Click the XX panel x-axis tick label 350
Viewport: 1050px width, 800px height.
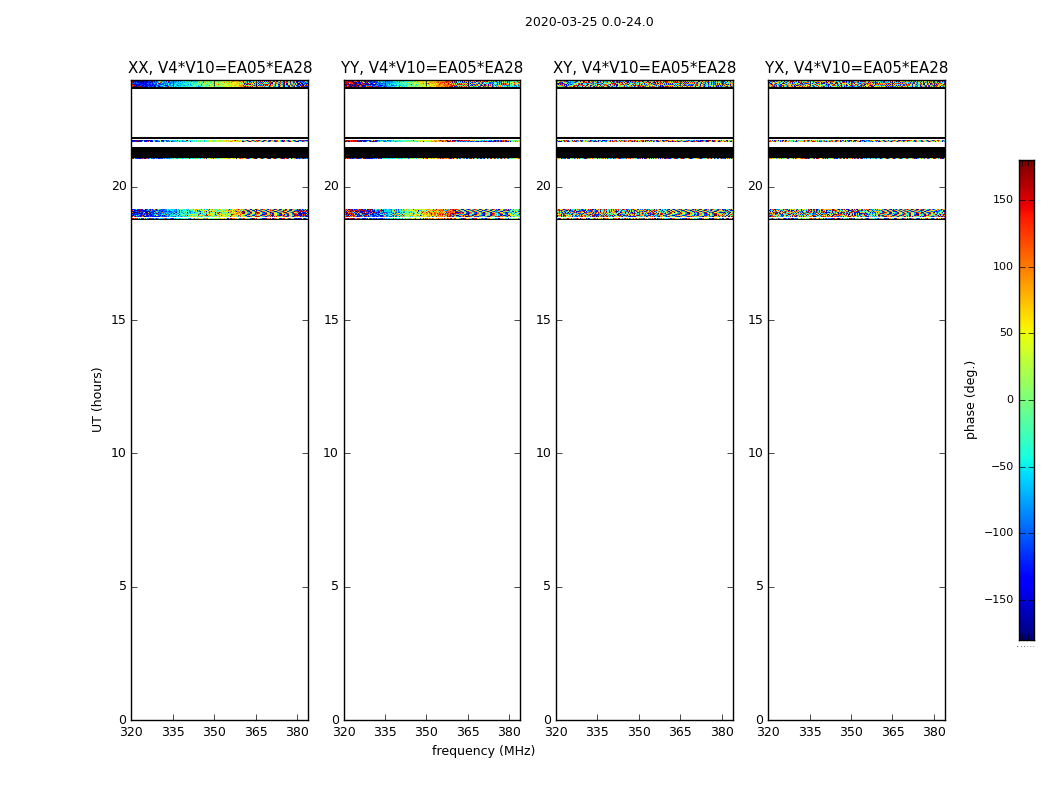[214, 732]
